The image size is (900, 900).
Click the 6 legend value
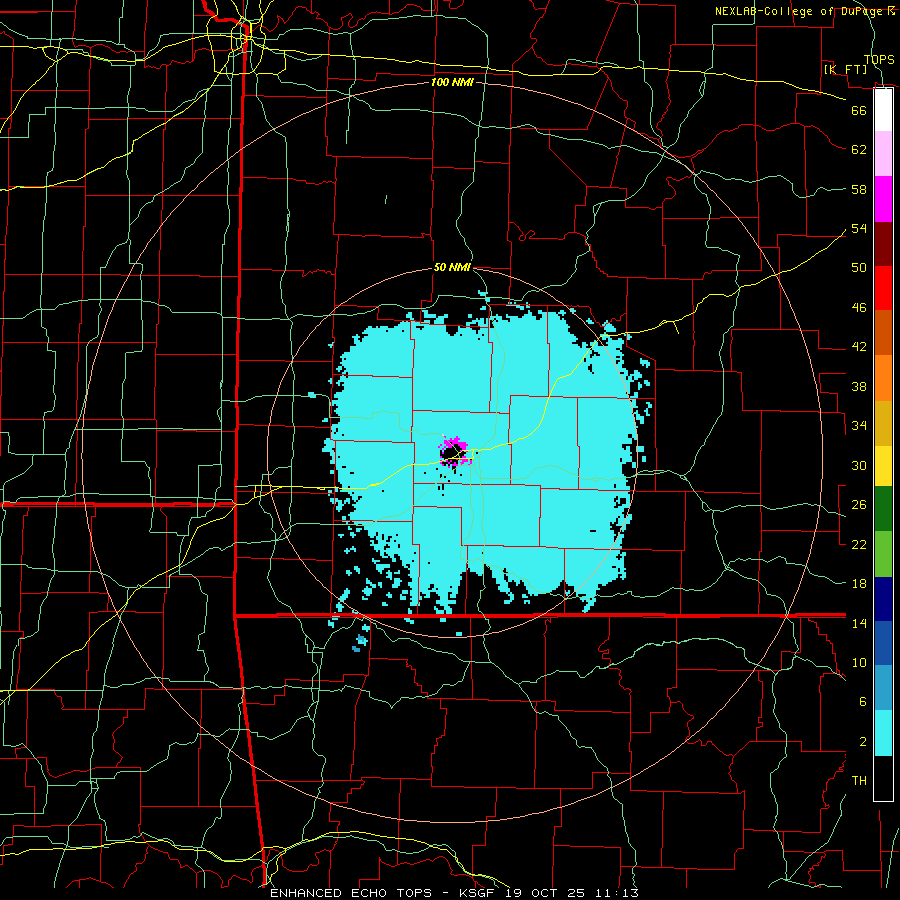tap(863, 702)
